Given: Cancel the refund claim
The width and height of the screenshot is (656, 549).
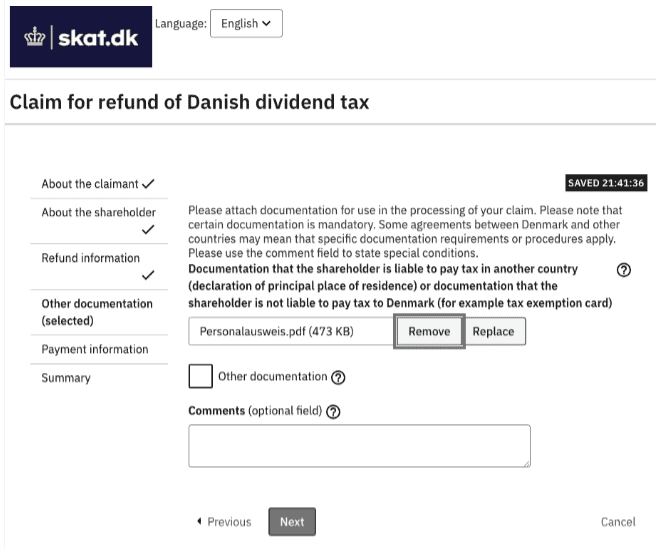Looking at the screenshot, I should click(x=617, y=521).
